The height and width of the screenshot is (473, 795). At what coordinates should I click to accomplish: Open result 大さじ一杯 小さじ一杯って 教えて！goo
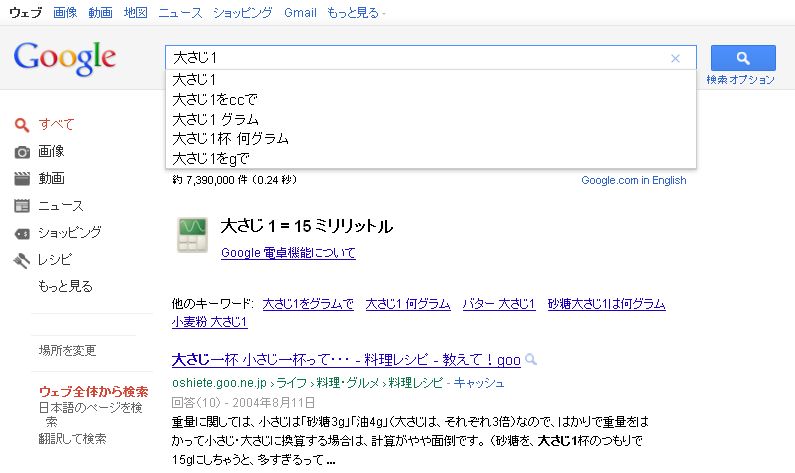click(x=346, y=360)
